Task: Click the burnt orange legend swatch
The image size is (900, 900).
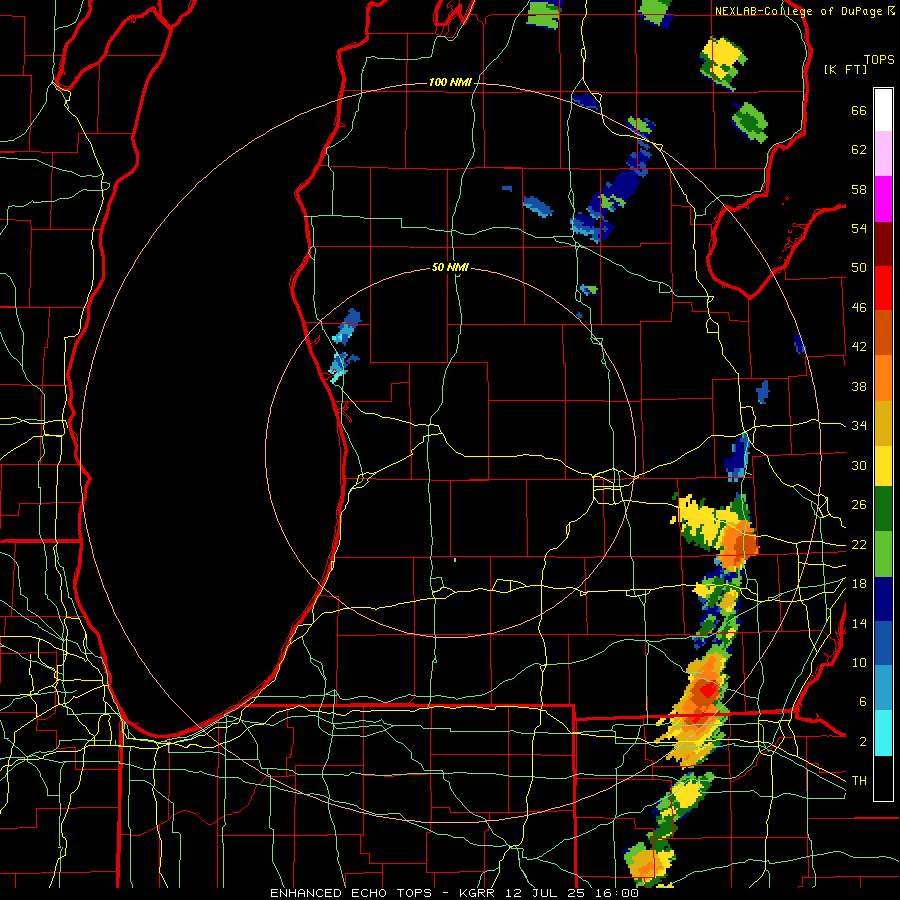Action: [883, 333]
